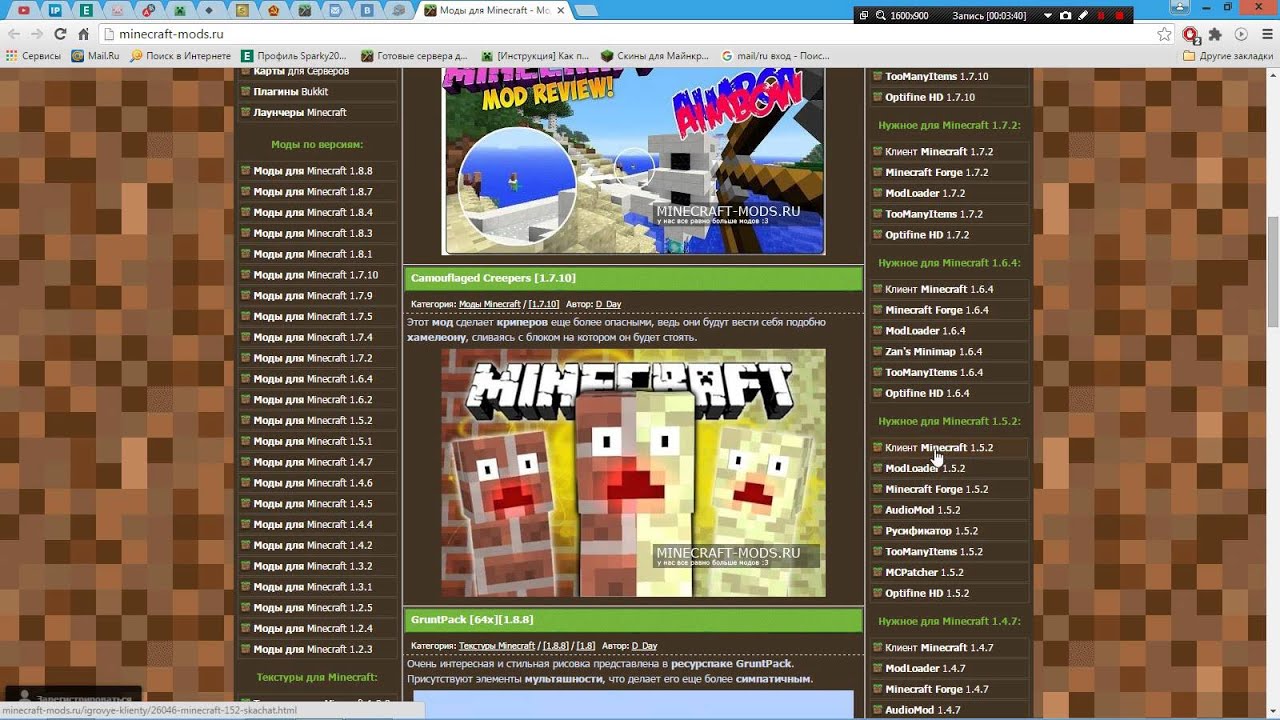Open Моды Minecraft category link
This screenshot has width=1280, height=720.
490,304
